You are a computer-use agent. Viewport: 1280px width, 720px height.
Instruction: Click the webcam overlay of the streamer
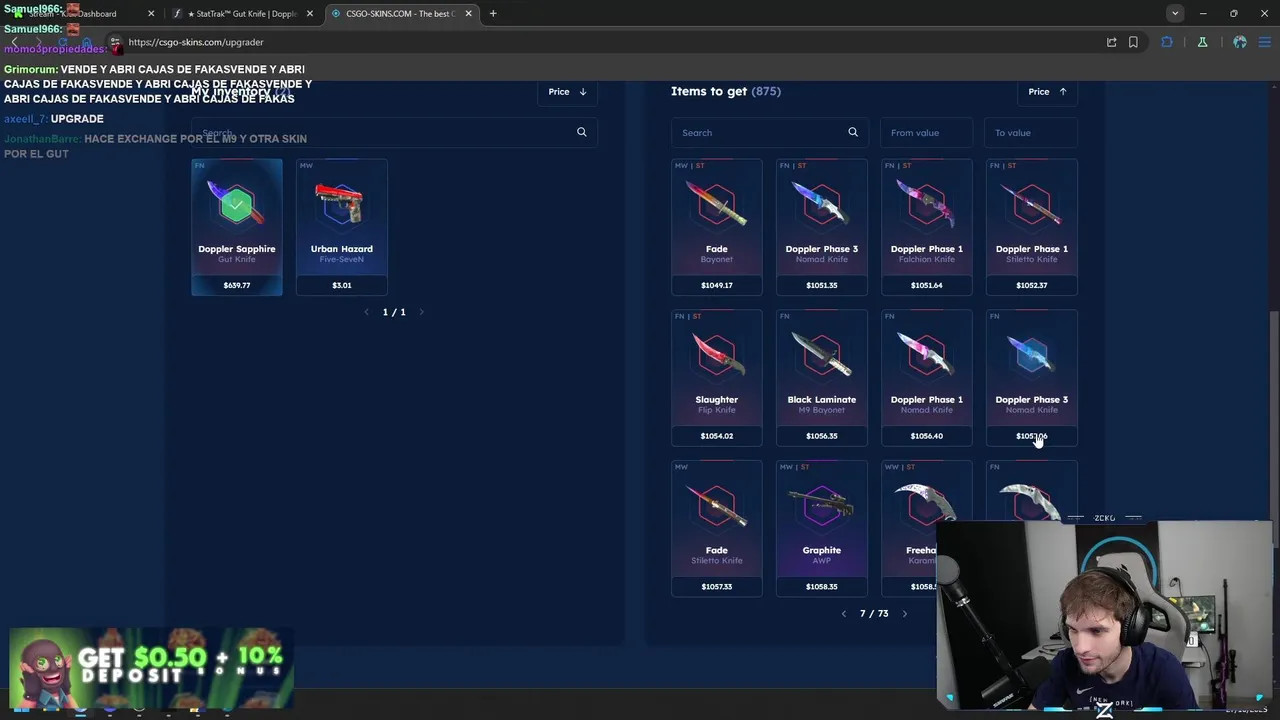[1105, 614]
